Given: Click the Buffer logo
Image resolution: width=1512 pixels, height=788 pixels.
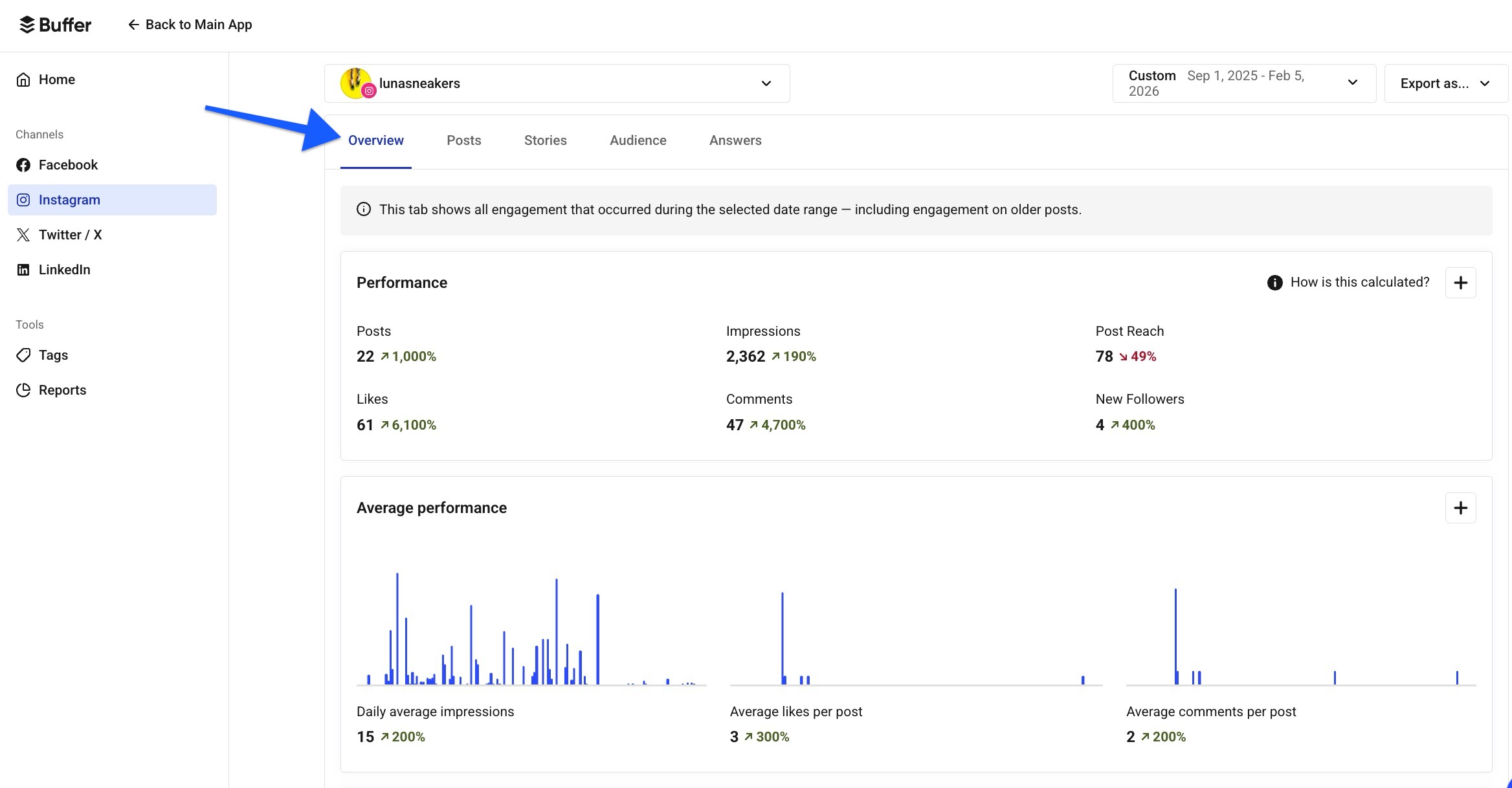Looking at the screenshot, I should [x=55, y=25].
